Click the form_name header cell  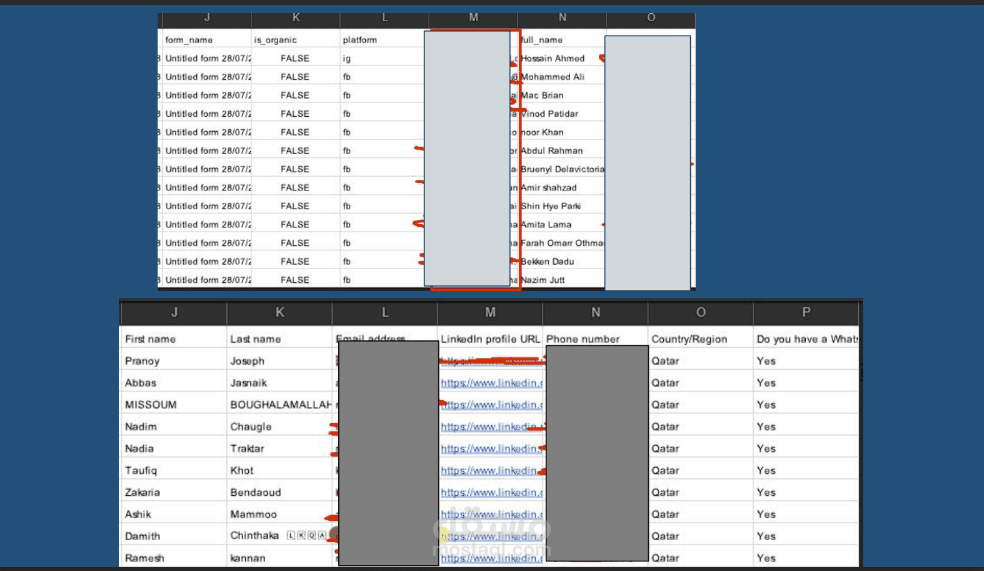point(206,40)
